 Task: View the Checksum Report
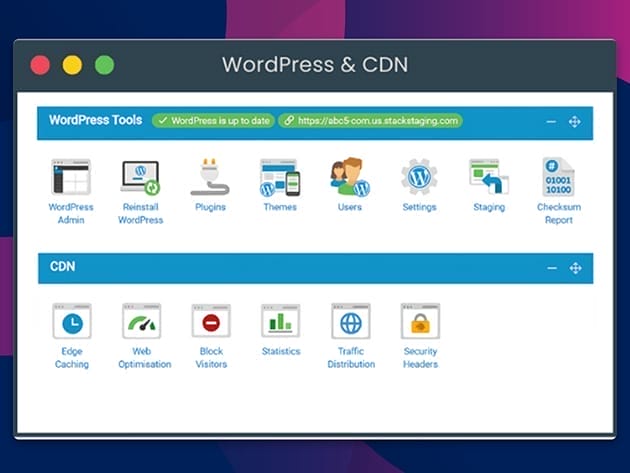[558, 178]
